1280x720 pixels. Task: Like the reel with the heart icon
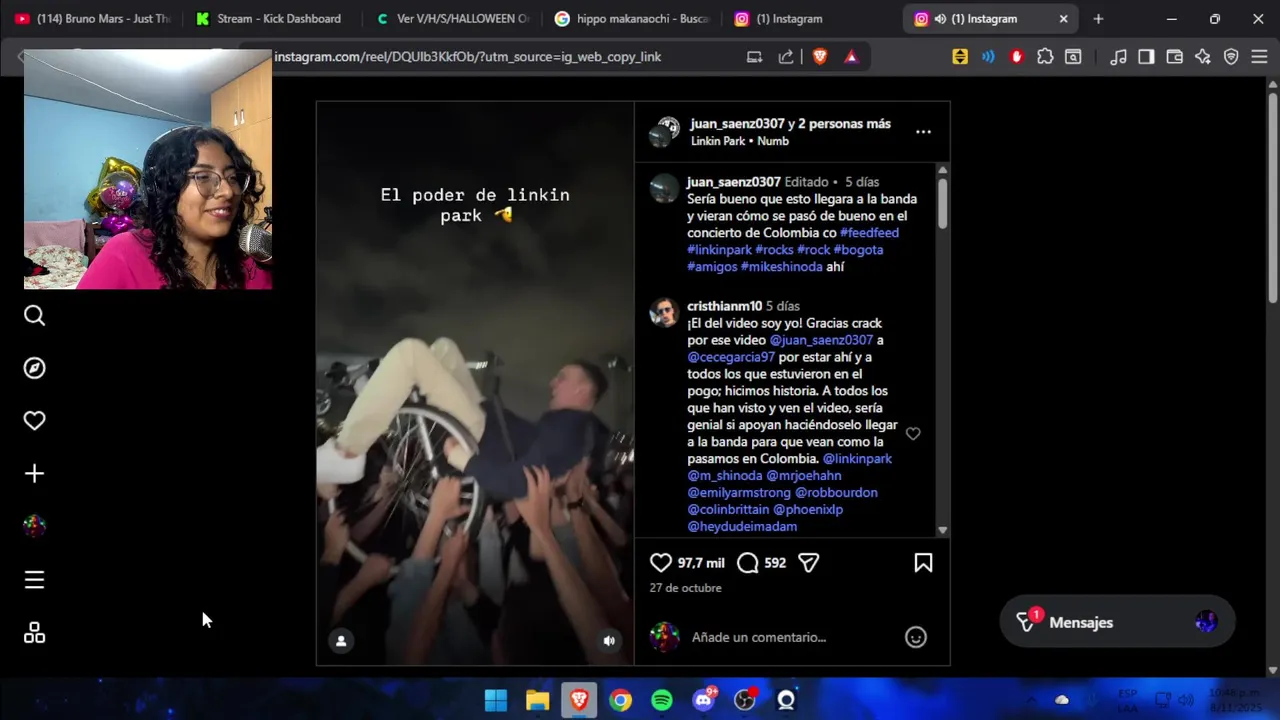(x=661, y=563)
